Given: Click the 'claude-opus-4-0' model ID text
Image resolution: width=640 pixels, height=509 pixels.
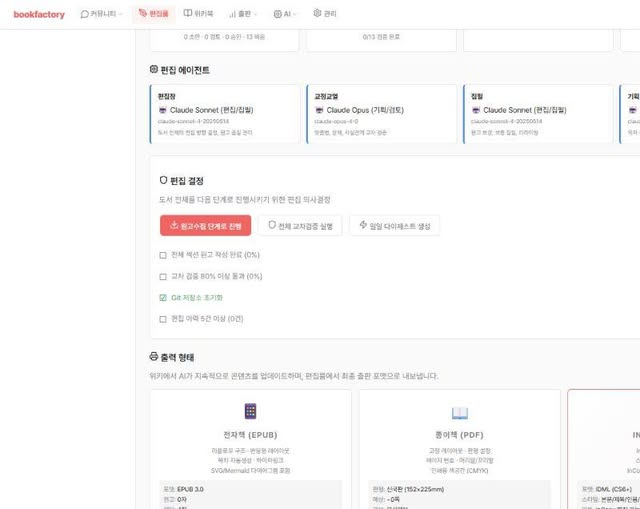Looking at the screenshot, I should tap(336, 122).
